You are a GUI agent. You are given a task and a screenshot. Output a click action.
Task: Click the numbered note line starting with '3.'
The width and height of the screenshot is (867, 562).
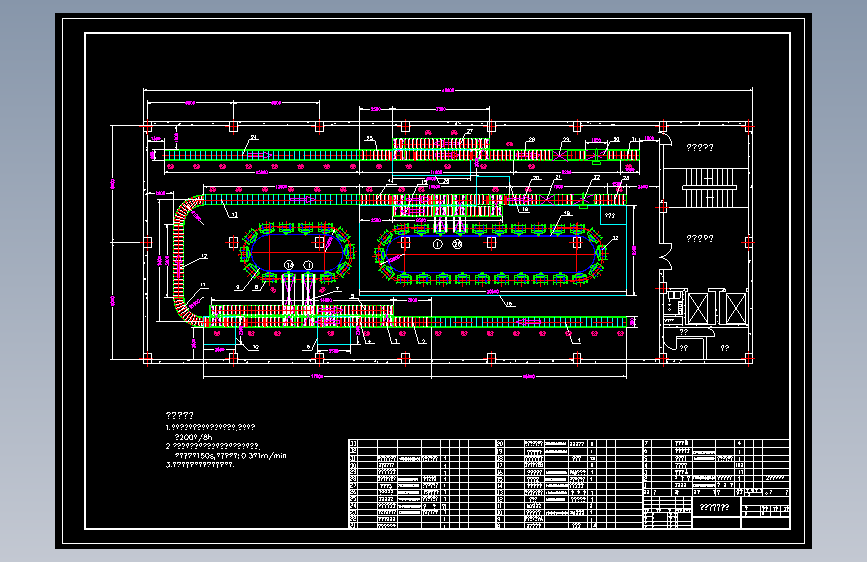200,465
